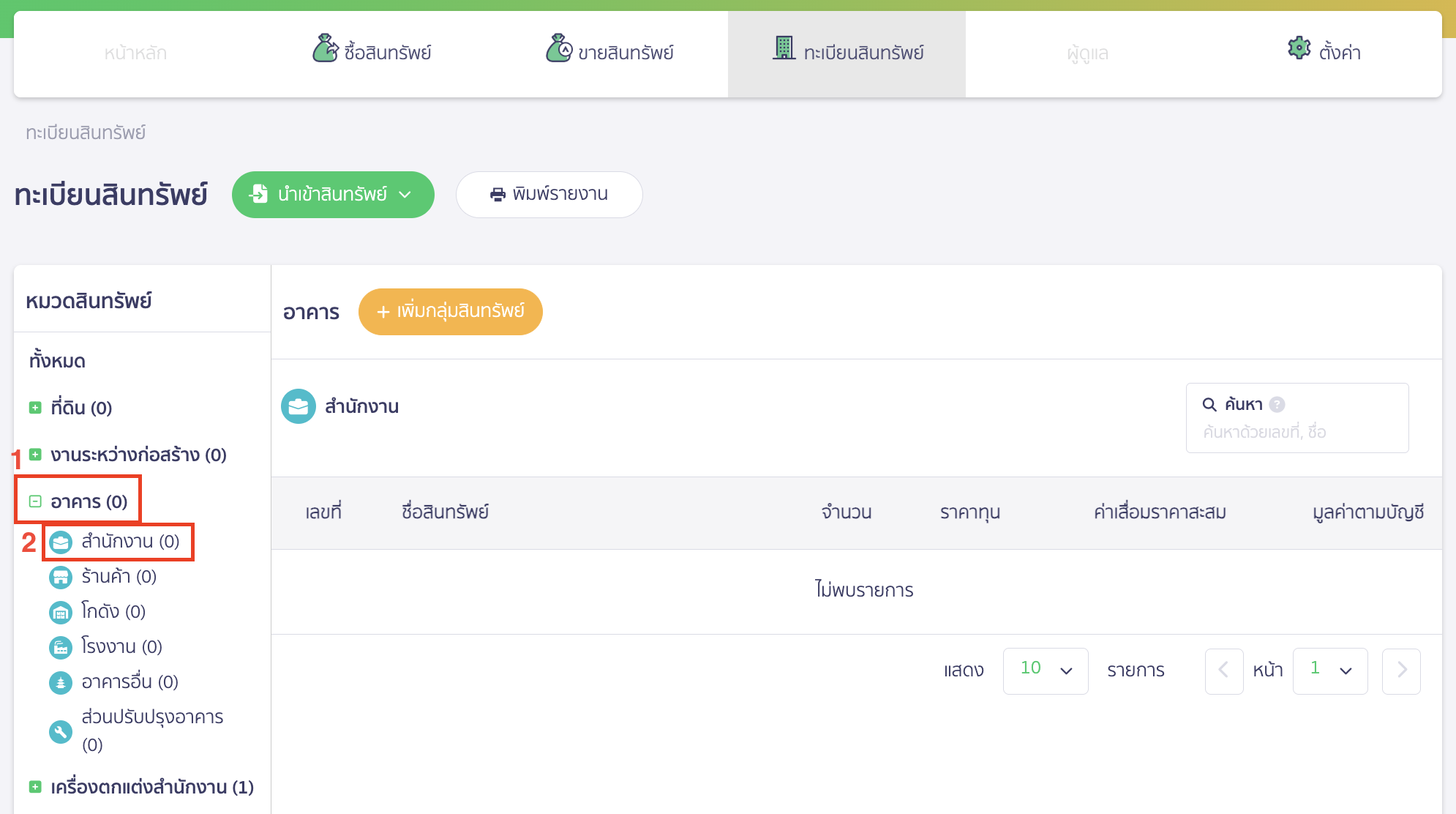Expand the เครื่องตกแต่งสำนักงาน category
This screenshot has height=814, width=1456.
pos(34,787)
